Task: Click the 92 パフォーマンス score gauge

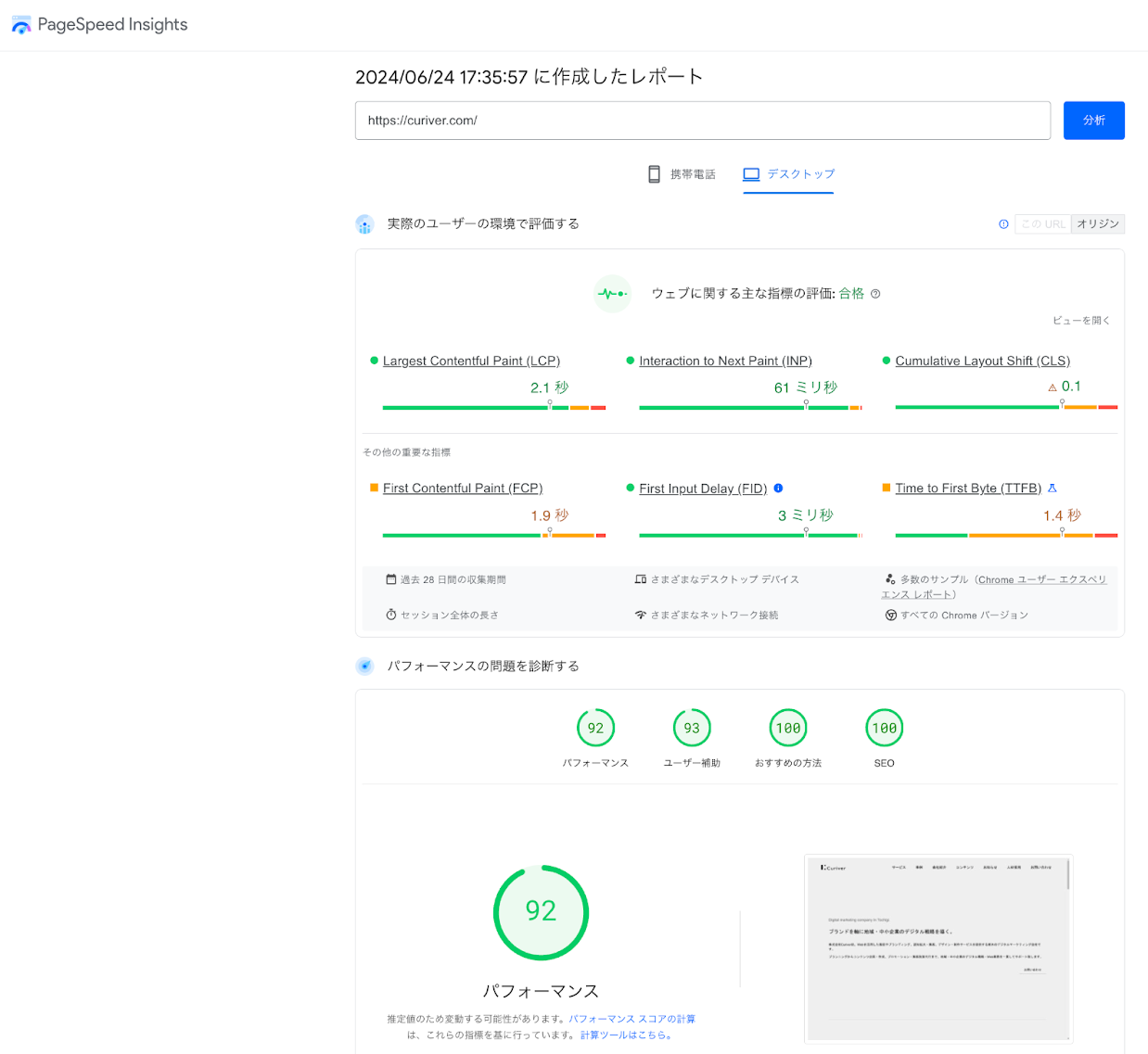Action: (595, 729)
